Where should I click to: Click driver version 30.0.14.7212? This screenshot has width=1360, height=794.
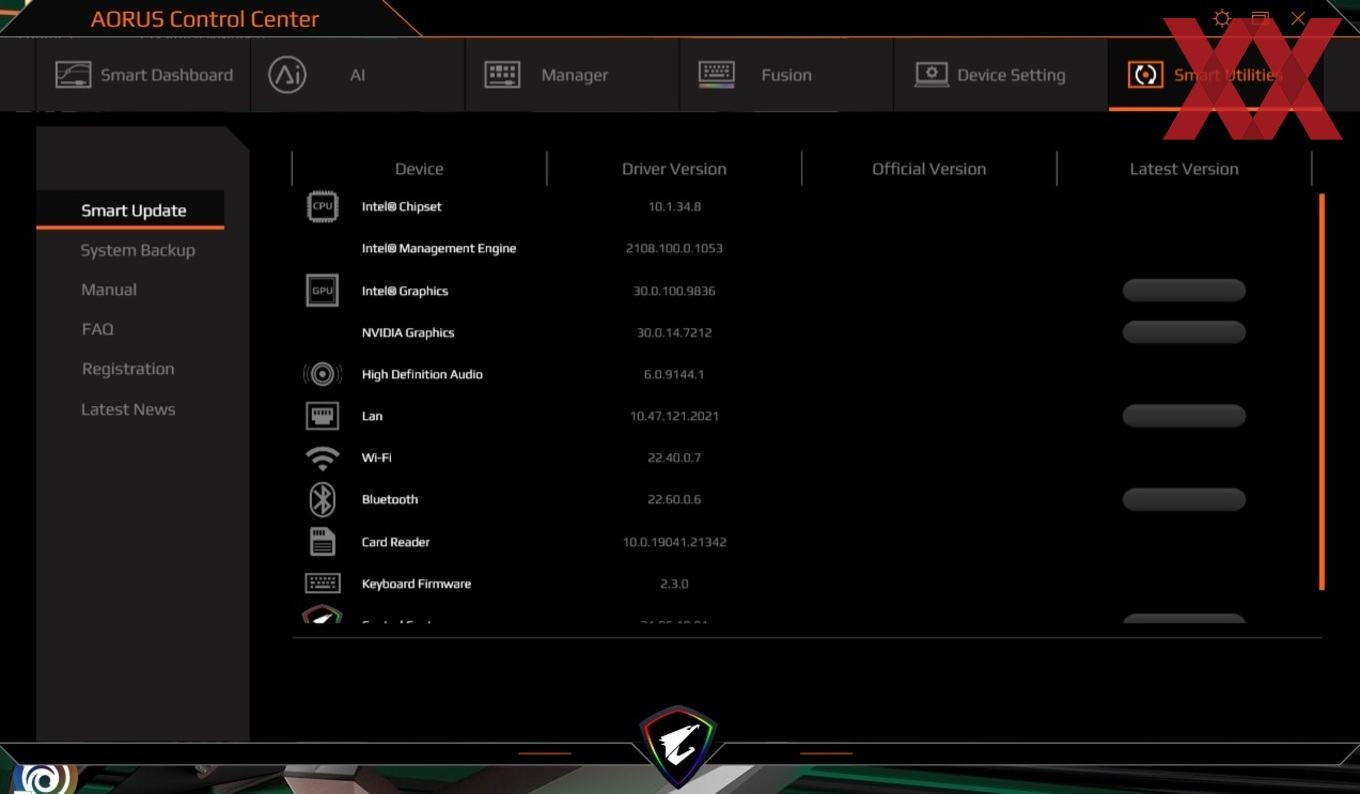pos(674,332)
